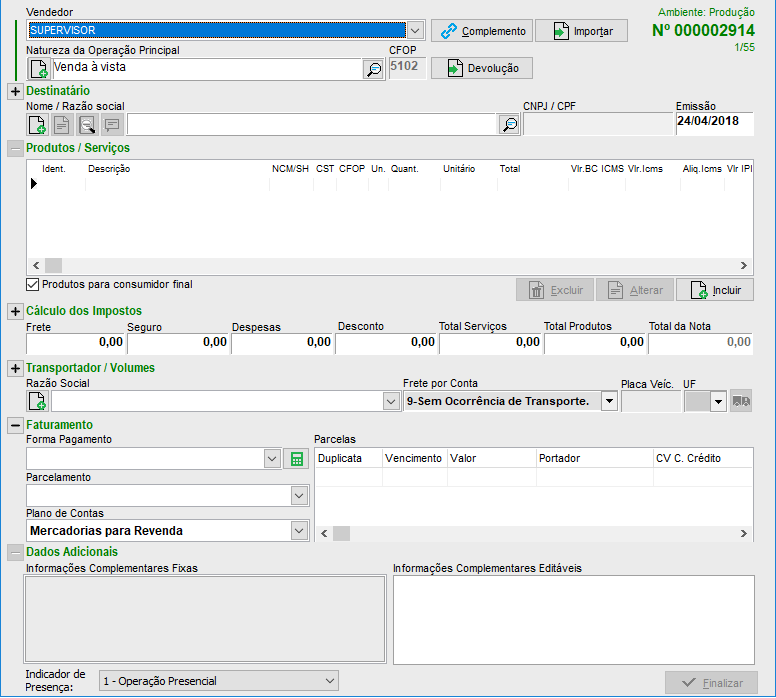Image resolution: width=776 pixels, height=698 pixels.
Task: Click the Importar button
Action: coord(581,31)
